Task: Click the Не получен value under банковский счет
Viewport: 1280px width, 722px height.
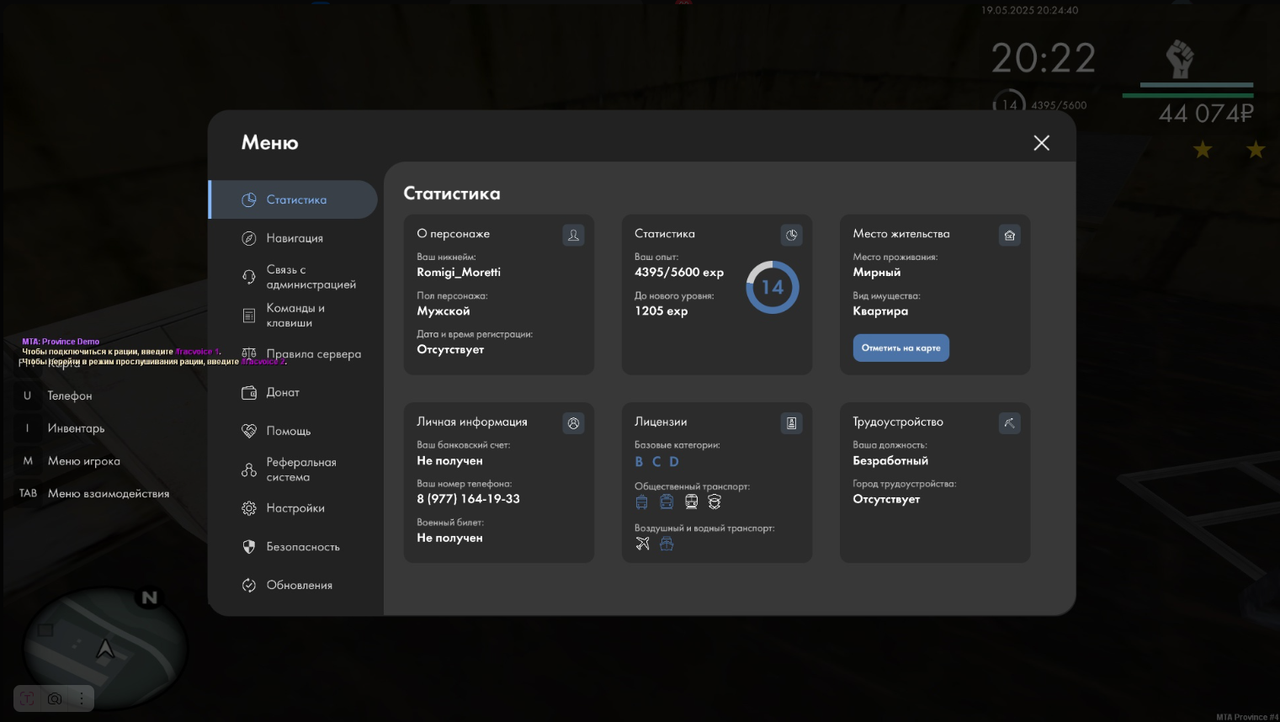Action: pyautogui.click(x=450, y=461)
